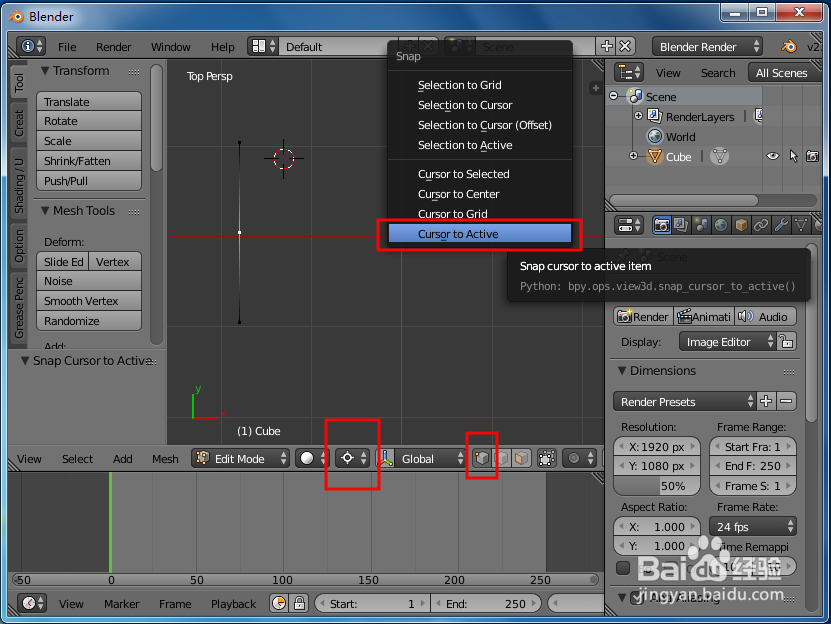
Task: Open the Info editor type selector
Action: point(31,46)
